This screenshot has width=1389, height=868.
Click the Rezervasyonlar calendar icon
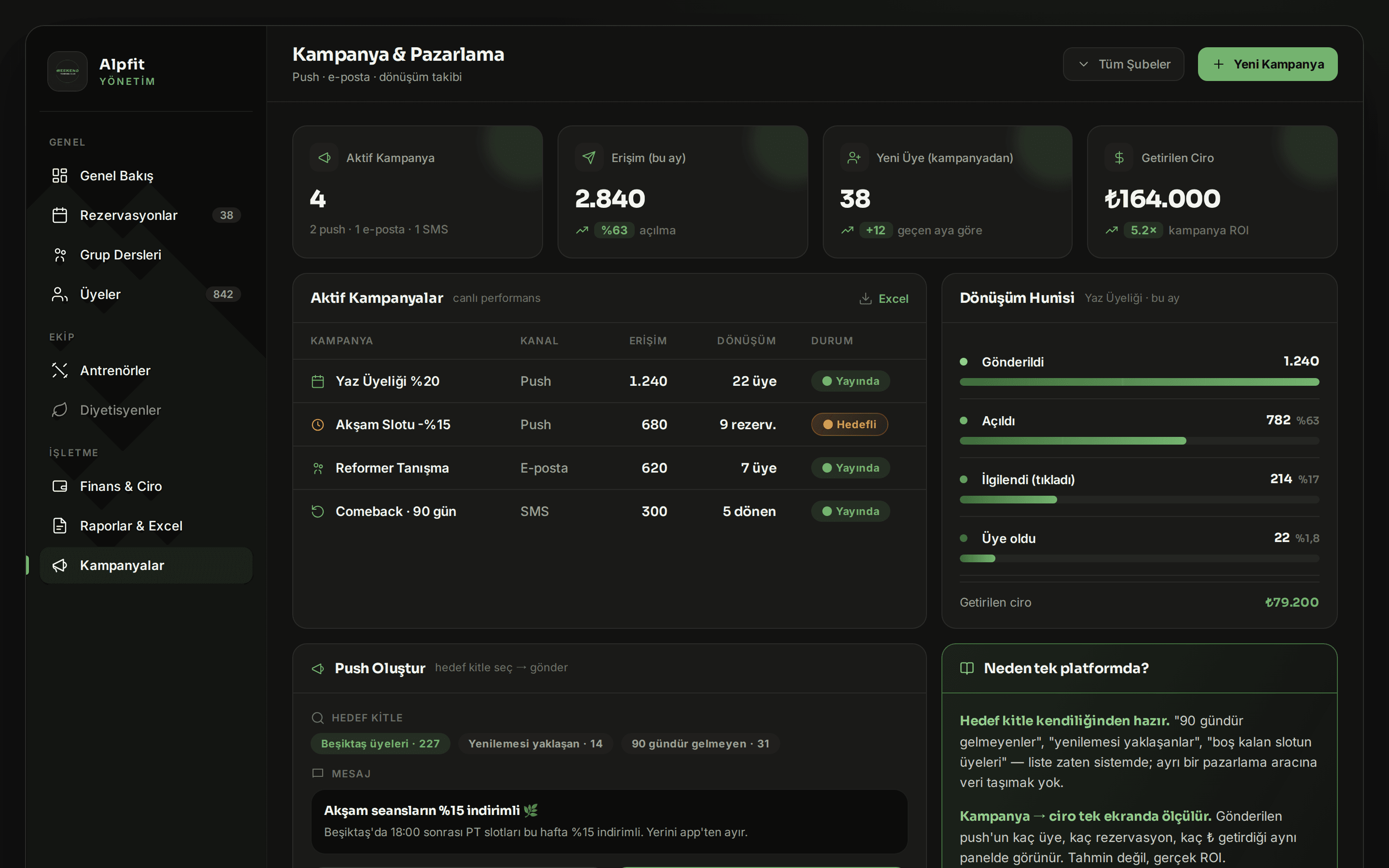click(60, 215)
